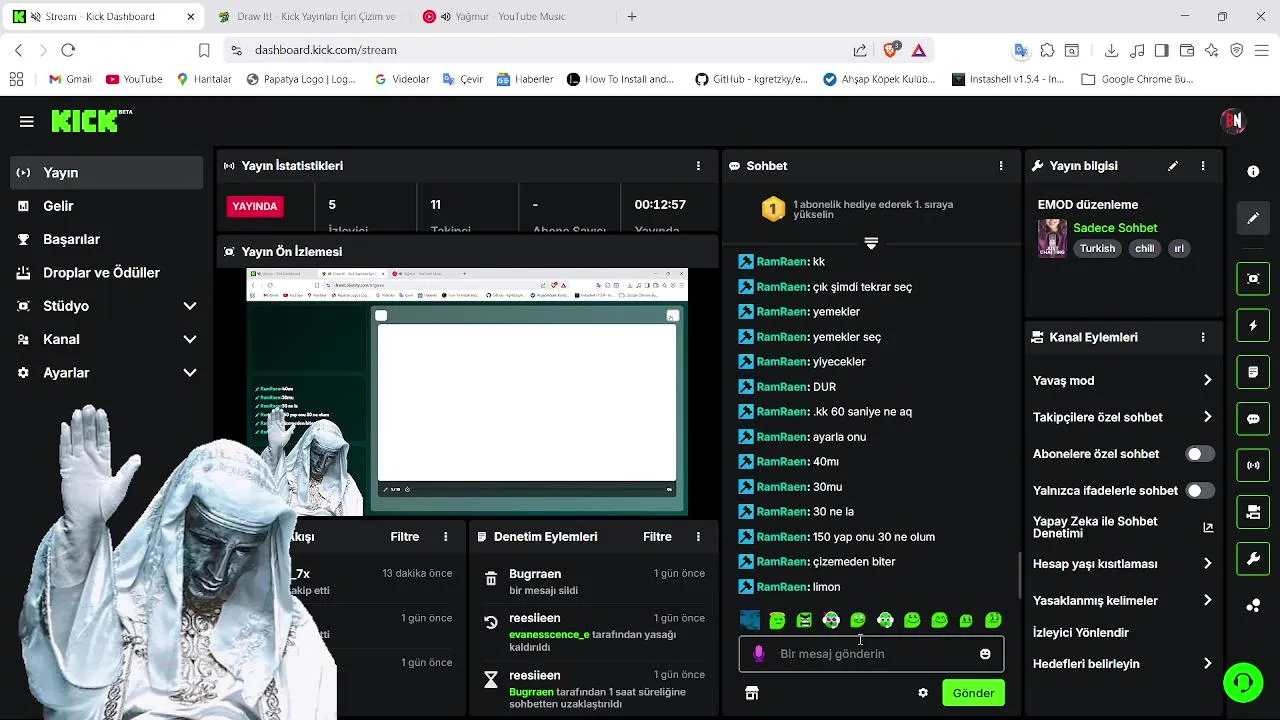Click the chat bubble icon in right sidebar
The width and height of the screenshot is (1280, 720).
(1253, 419)
